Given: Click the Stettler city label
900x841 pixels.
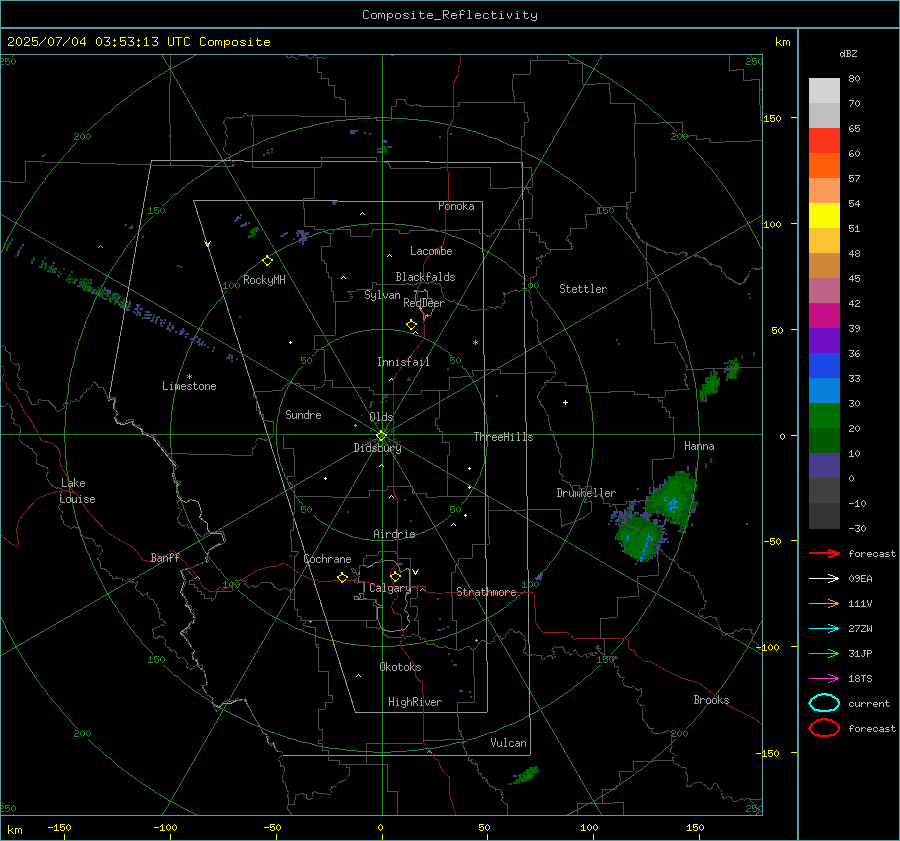Looking at the screenshot, I should (x=583, y=289).
